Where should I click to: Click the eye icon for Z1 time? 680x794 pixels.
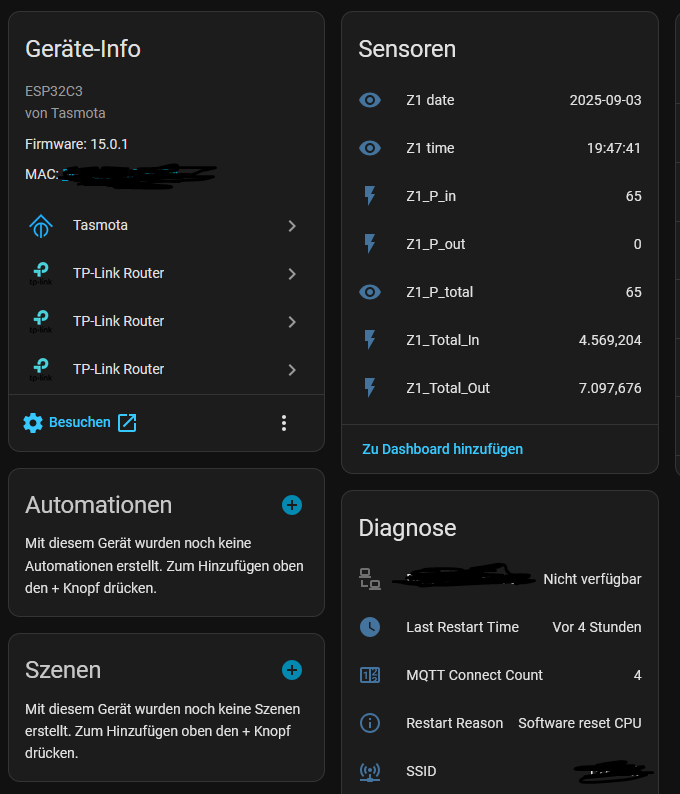point(370,148)
